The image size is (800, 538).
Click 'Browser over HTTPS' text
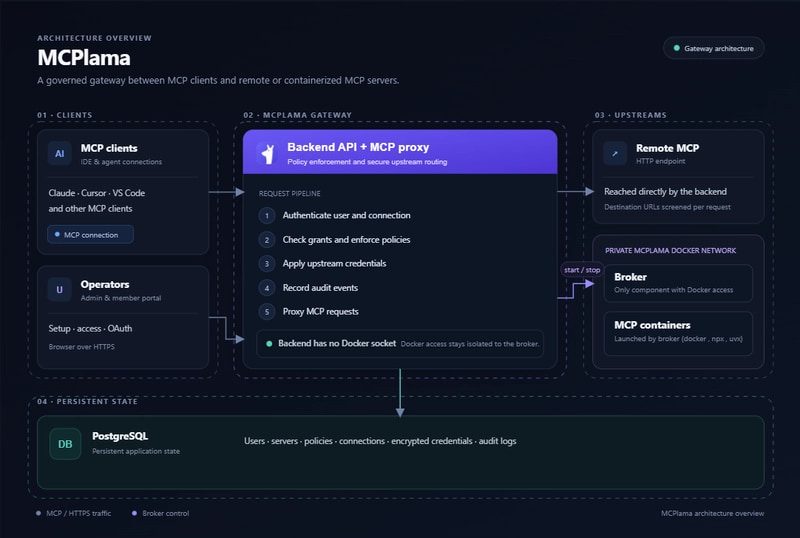[x=82, y=347]
